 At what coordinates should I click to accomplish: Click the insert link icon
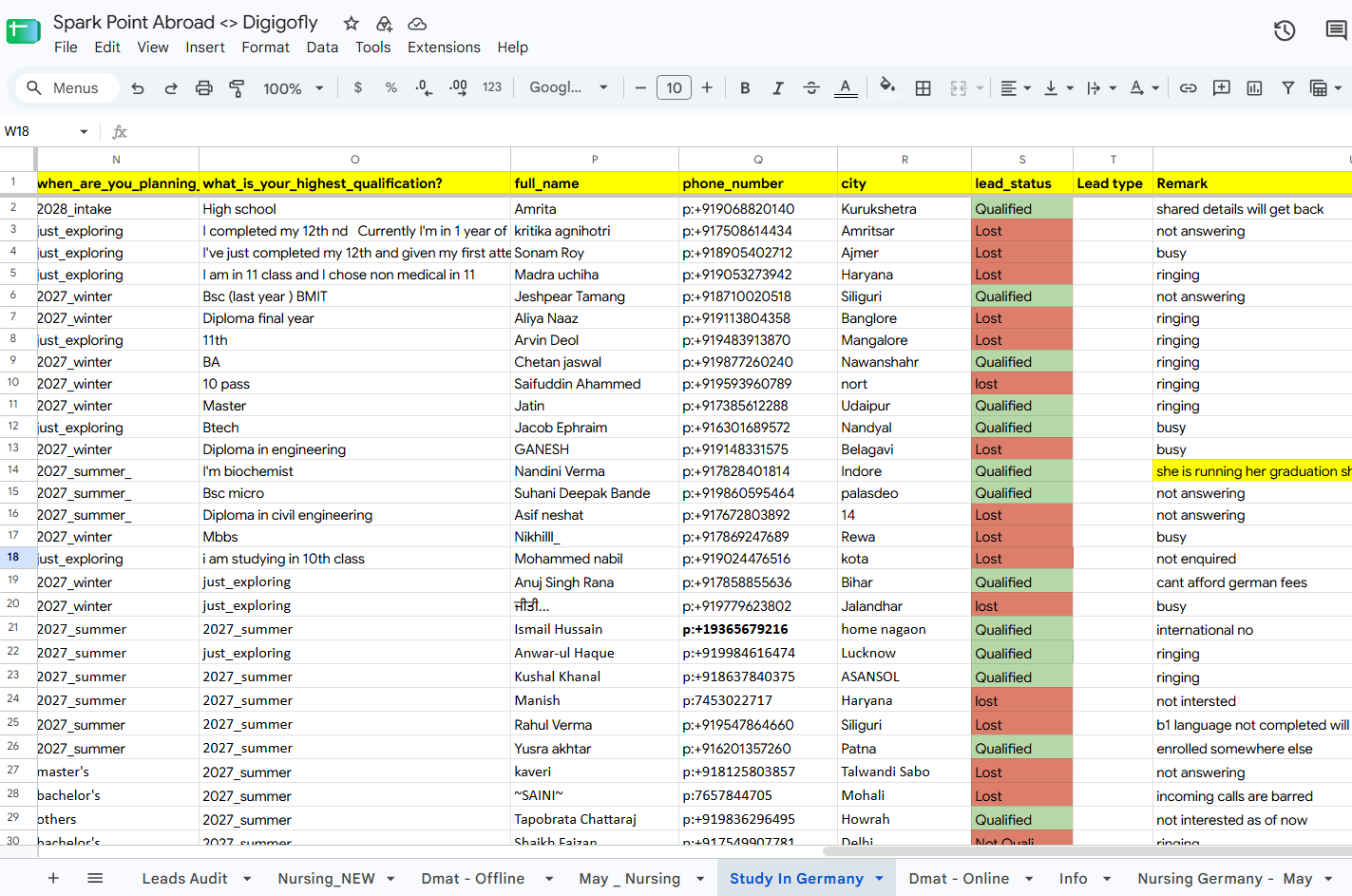[1188, 88]
